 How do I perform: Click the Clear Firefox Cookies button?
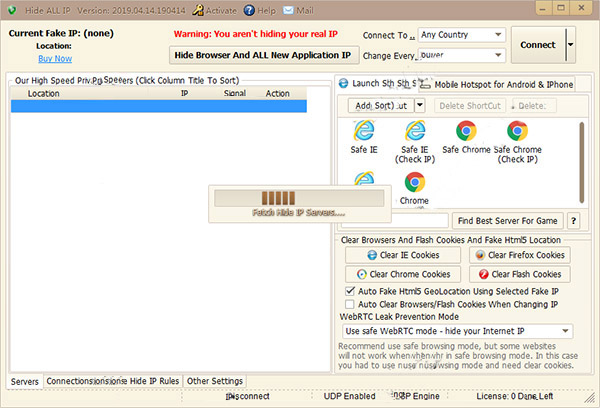pos(519,255)
